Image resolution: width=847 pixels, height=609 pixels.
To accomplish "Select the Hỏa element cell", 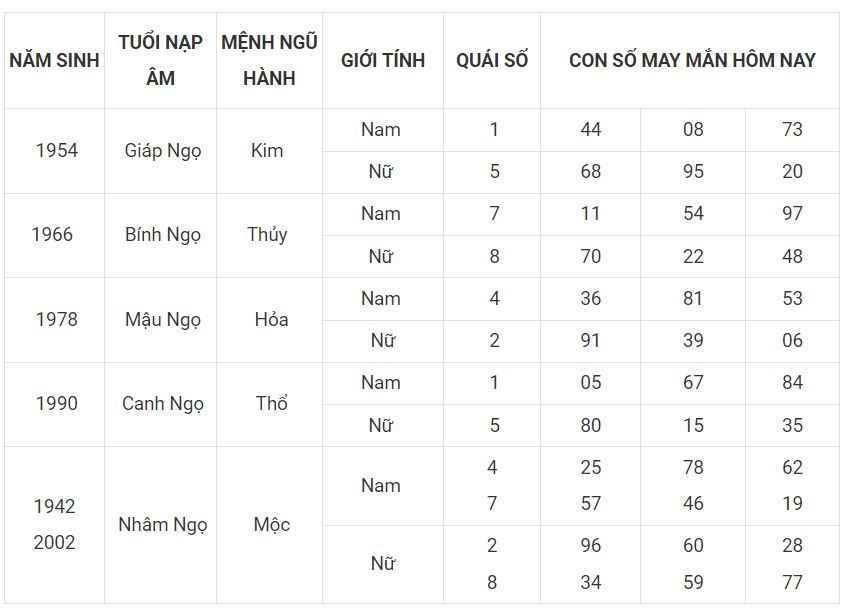I will (270, 320).
